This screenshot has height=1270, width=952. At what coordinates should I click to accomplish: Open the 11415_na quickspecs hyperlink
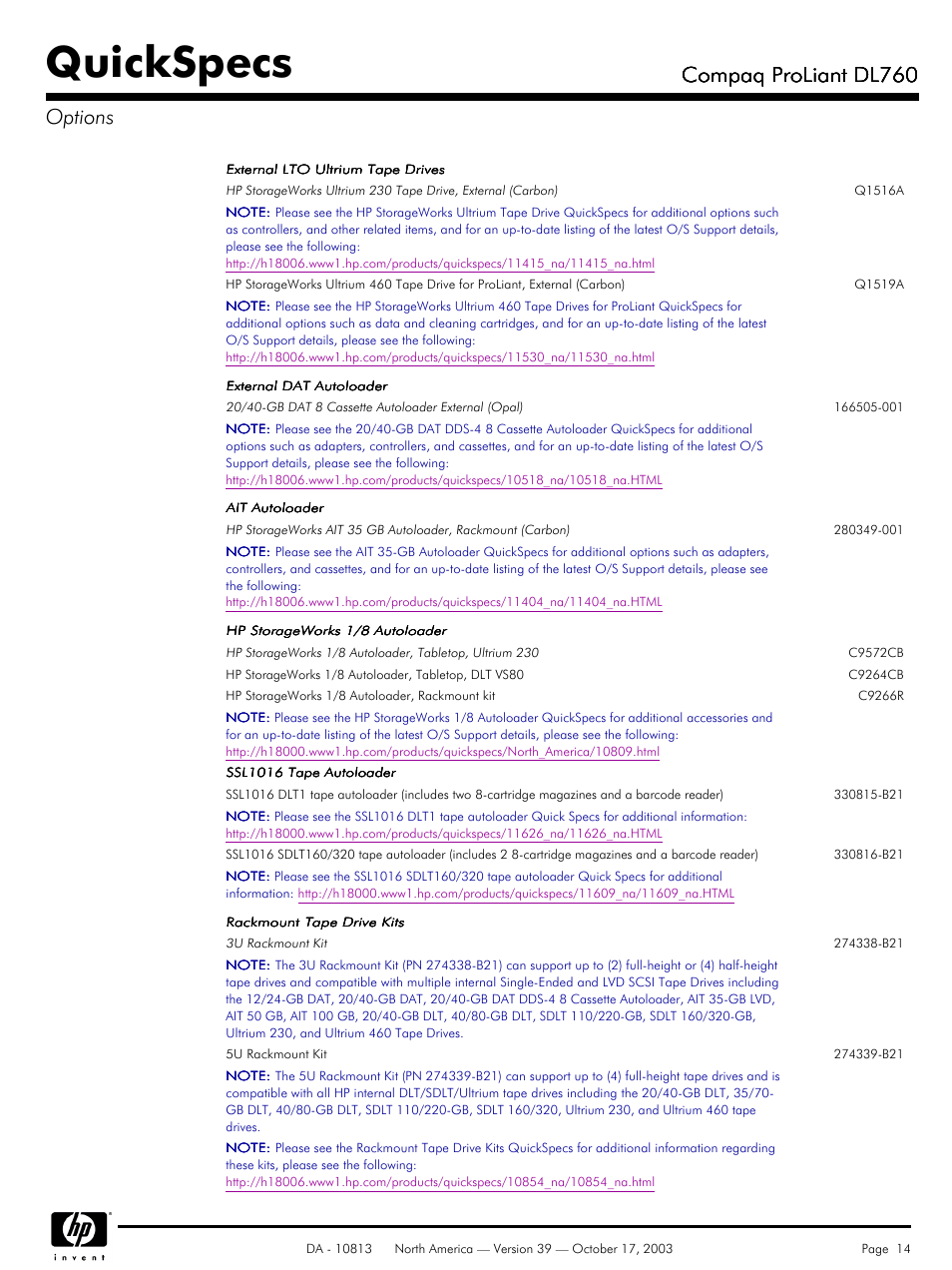pos(440,264)
